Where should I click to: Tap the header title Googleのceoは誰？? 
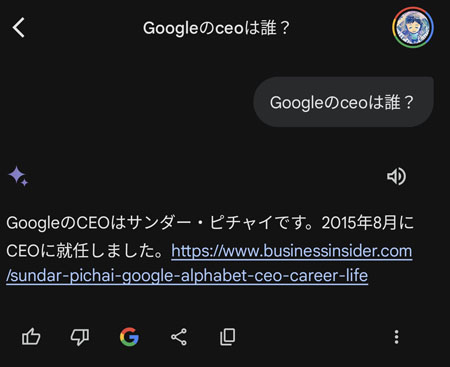point(217,28)
